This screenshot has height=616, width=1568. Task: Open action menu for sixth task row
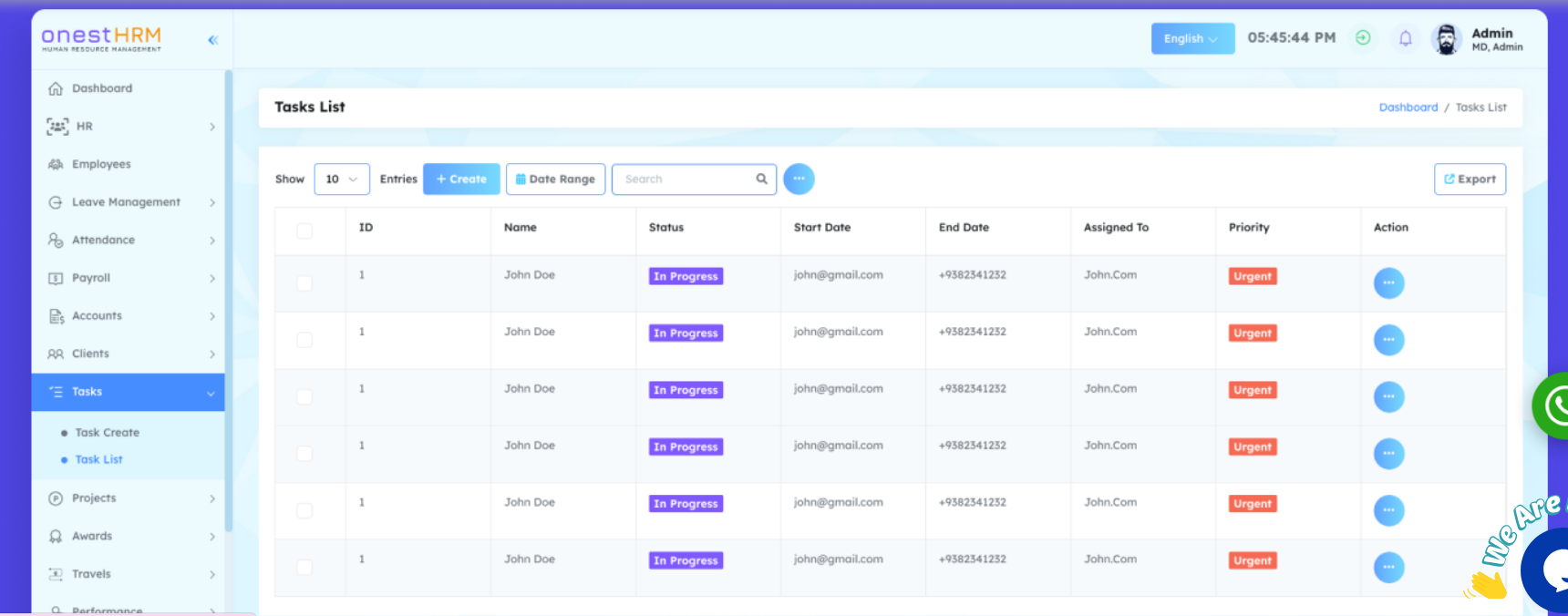pos(1388,567)
